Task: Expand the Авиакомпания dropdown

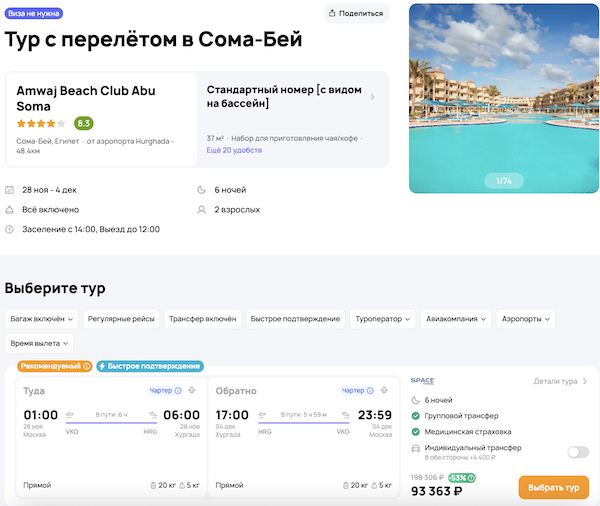Action: 456,319
